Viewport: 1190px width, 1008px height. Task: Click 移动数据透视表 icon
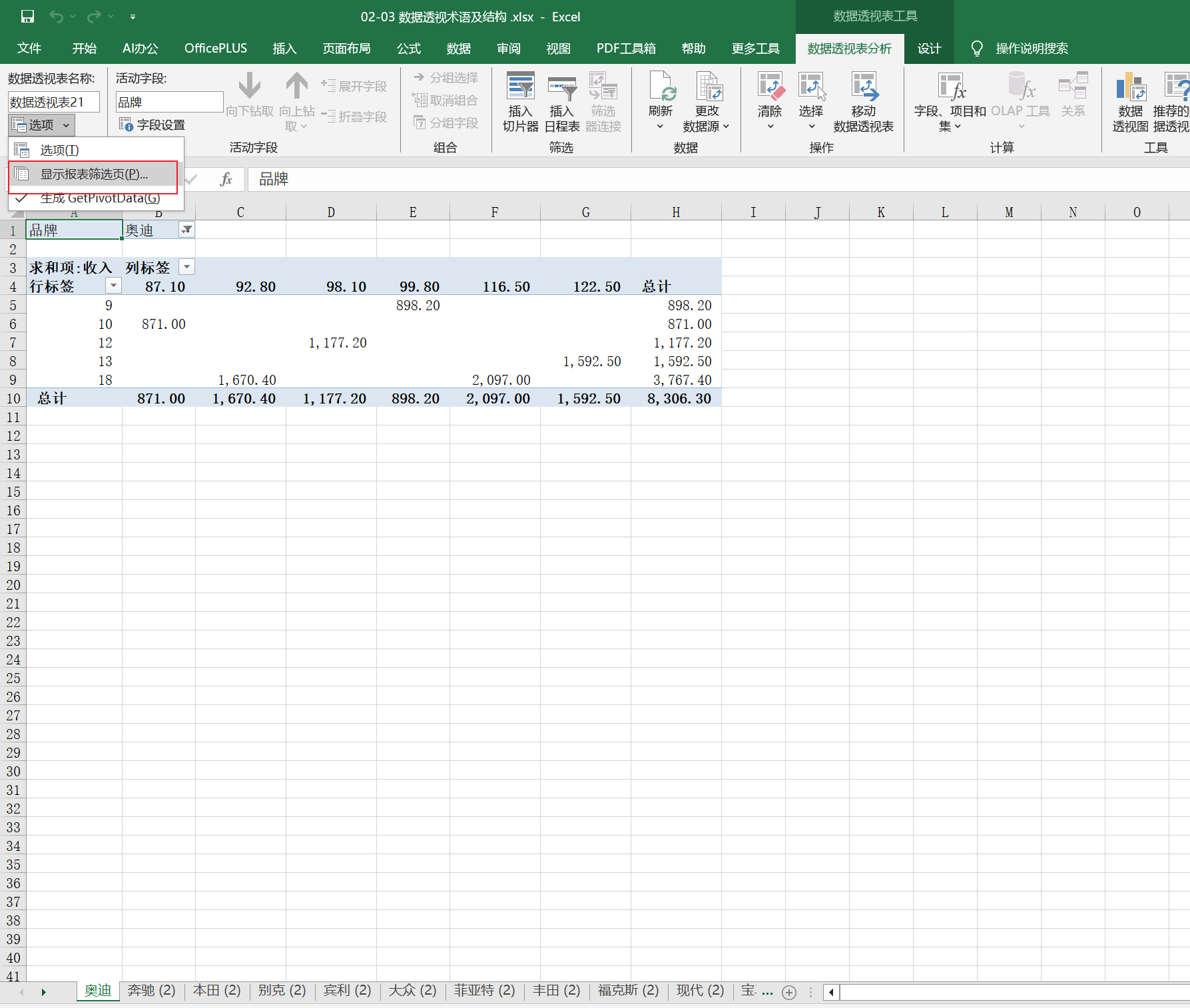[x=864, y=85]
